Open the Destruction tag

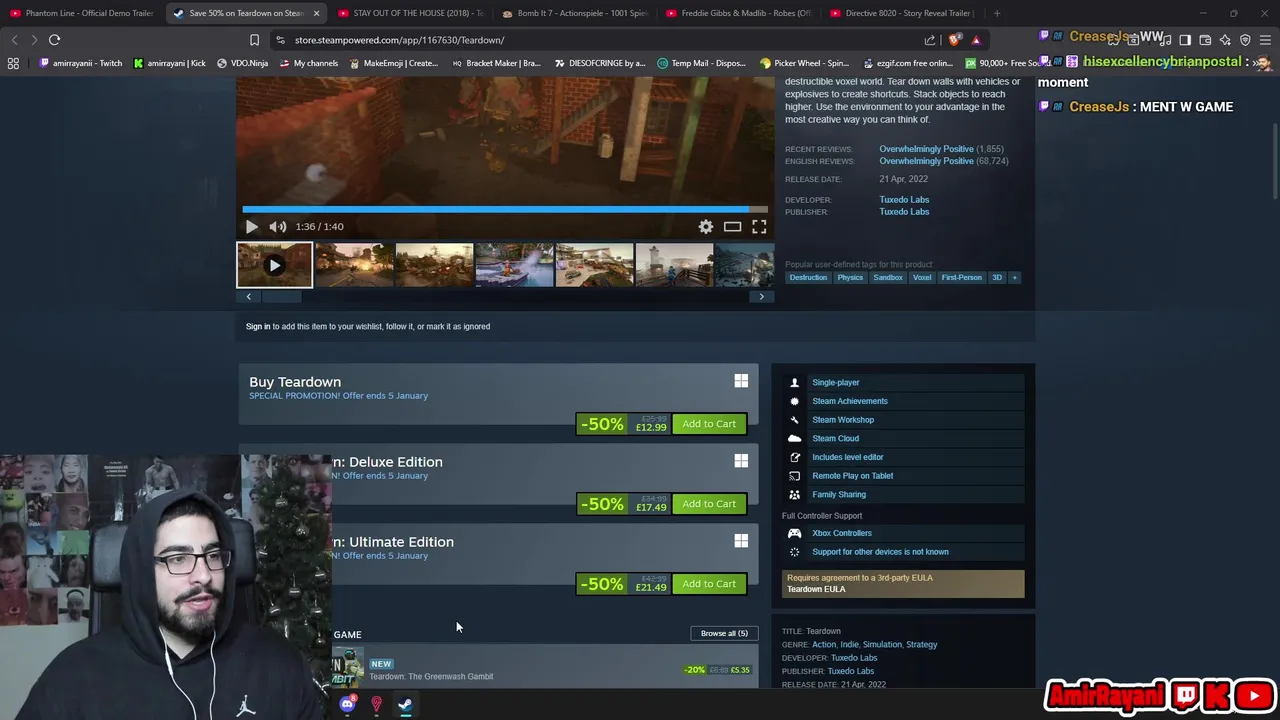coord(808,277)
